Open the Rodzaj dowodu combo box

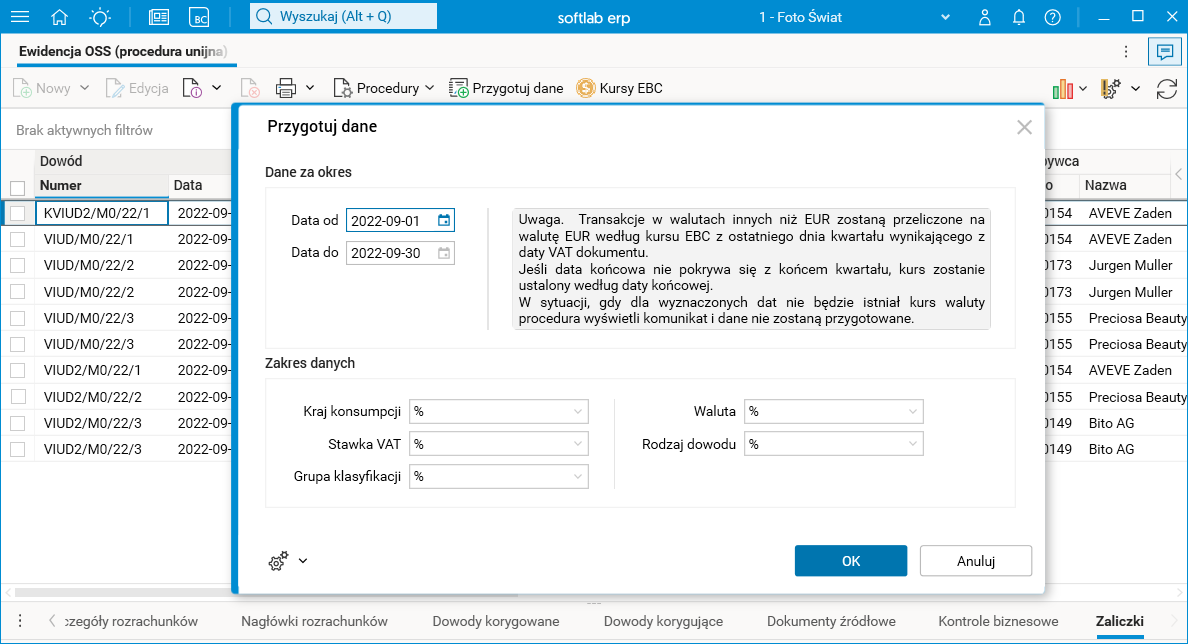click(833, 444)
